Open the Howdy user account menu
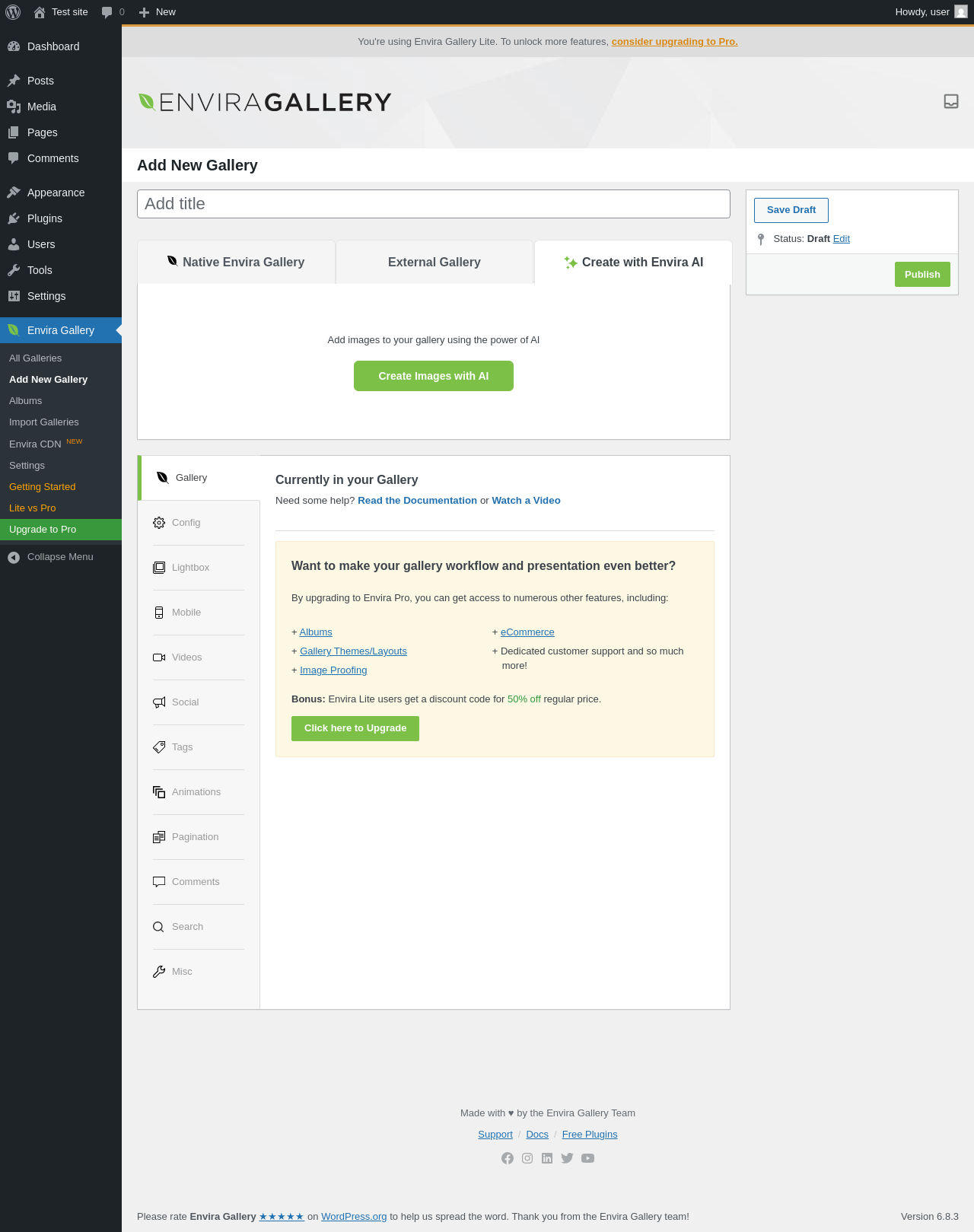 click(931, 12)
